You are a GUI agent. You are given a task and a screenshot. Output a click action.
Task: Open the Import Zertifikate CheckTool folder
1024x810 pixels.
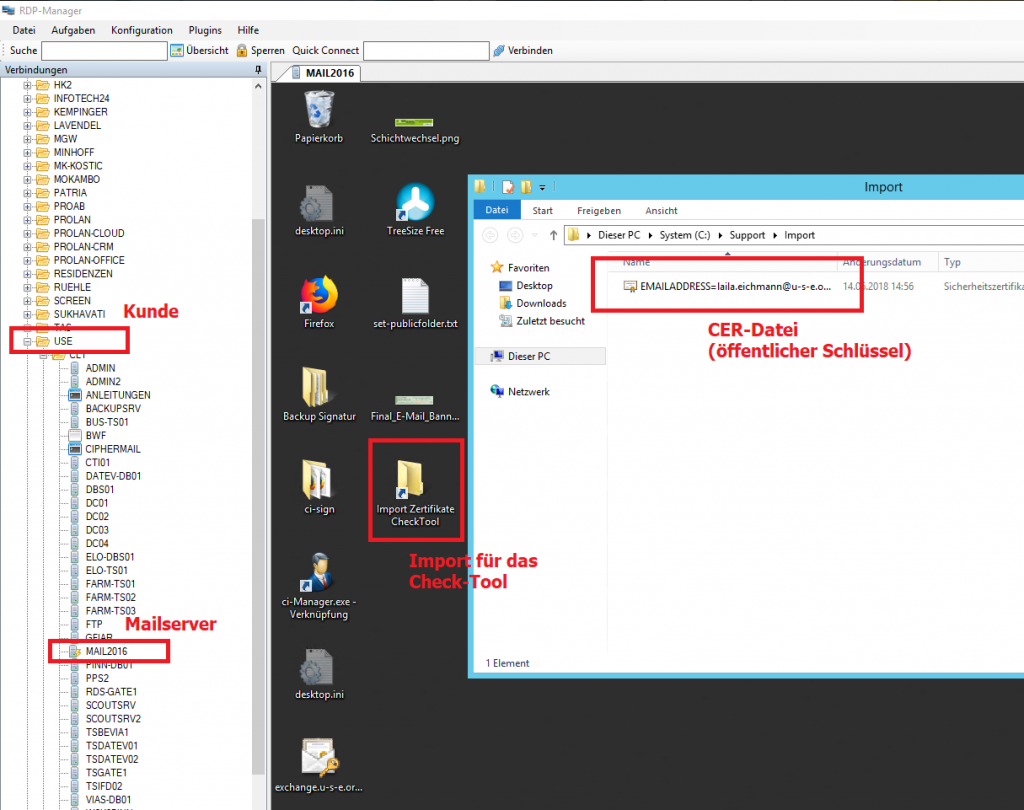(x=414, y=482)
